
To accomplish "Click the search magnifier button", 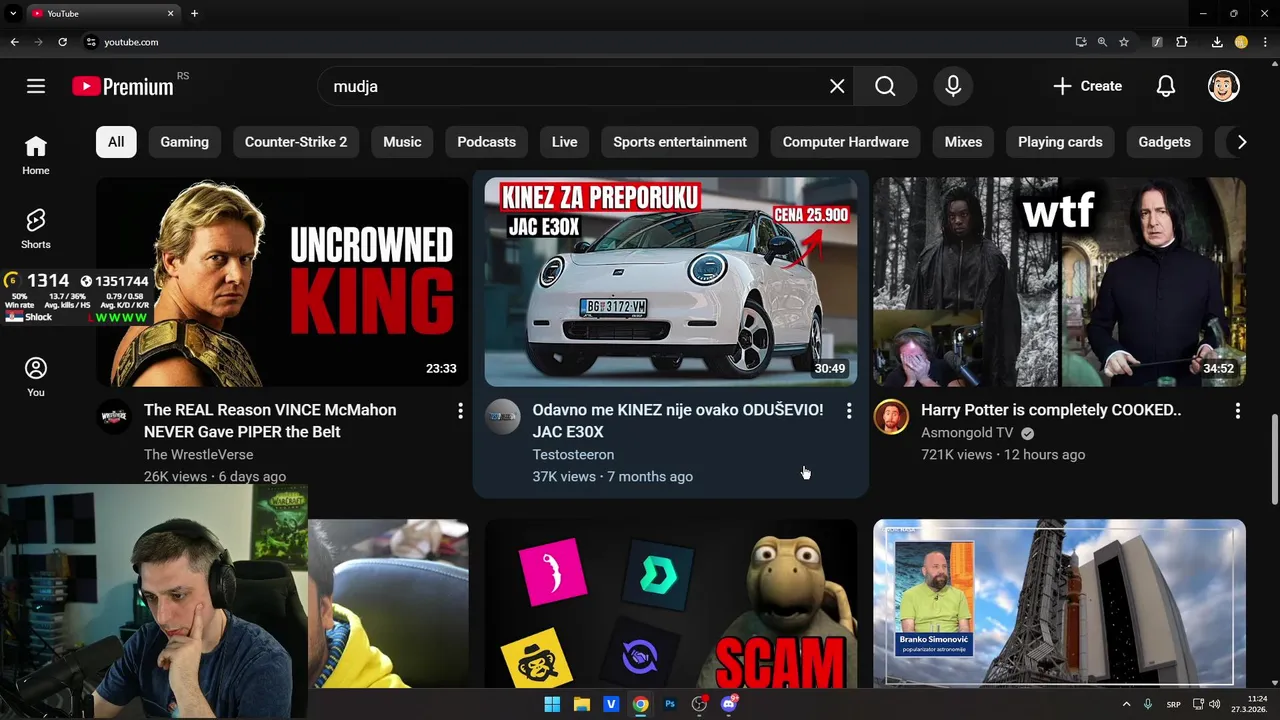I will [885, 86].
